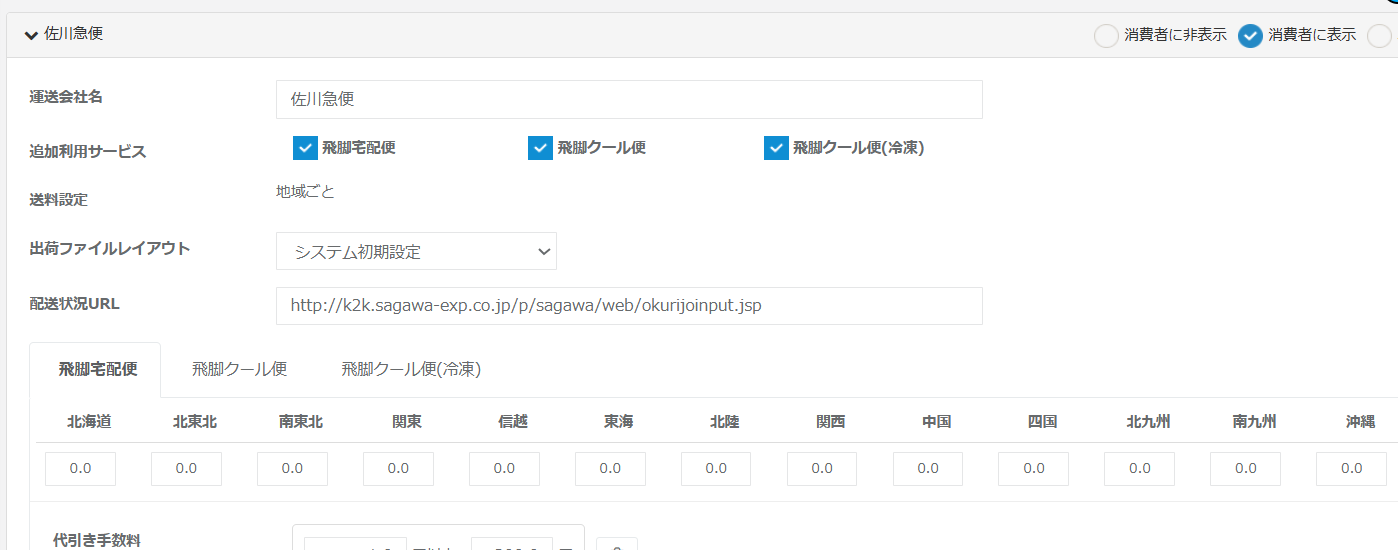Click the 信越 shipping fee field
This screenshot has height=550, width=1398.
[504, 469]
